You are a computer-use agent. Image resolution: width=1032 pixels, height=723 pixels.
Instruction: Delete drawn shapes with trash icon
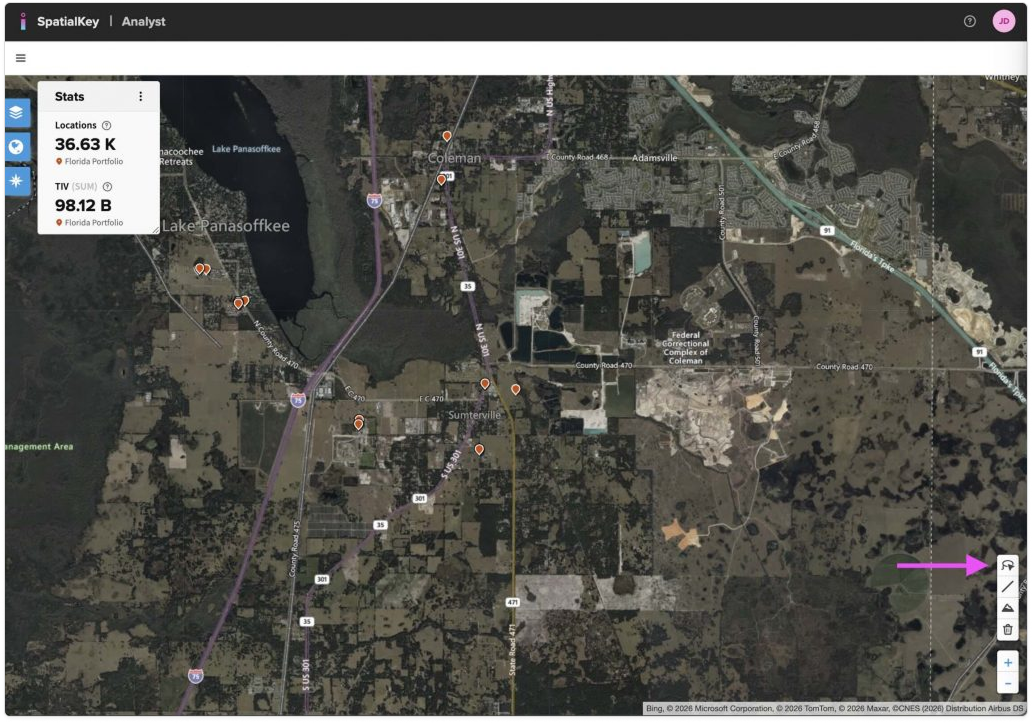pyautogui.click(x=1008, y=629)
